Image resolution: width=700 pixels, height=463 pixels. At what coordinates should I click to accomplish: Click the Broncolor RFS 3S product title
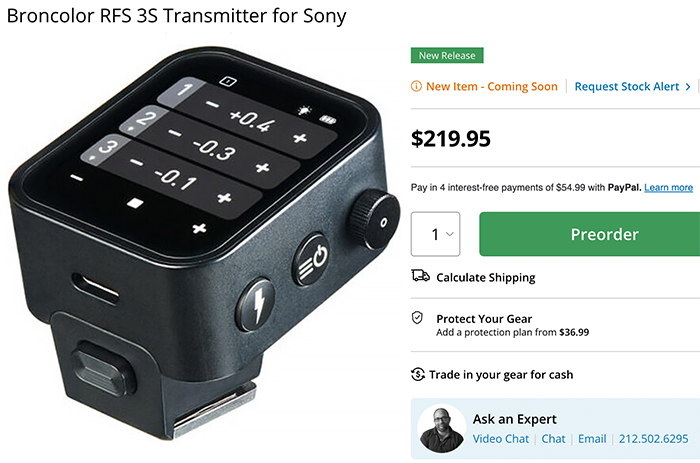click(x=177, y=16)
